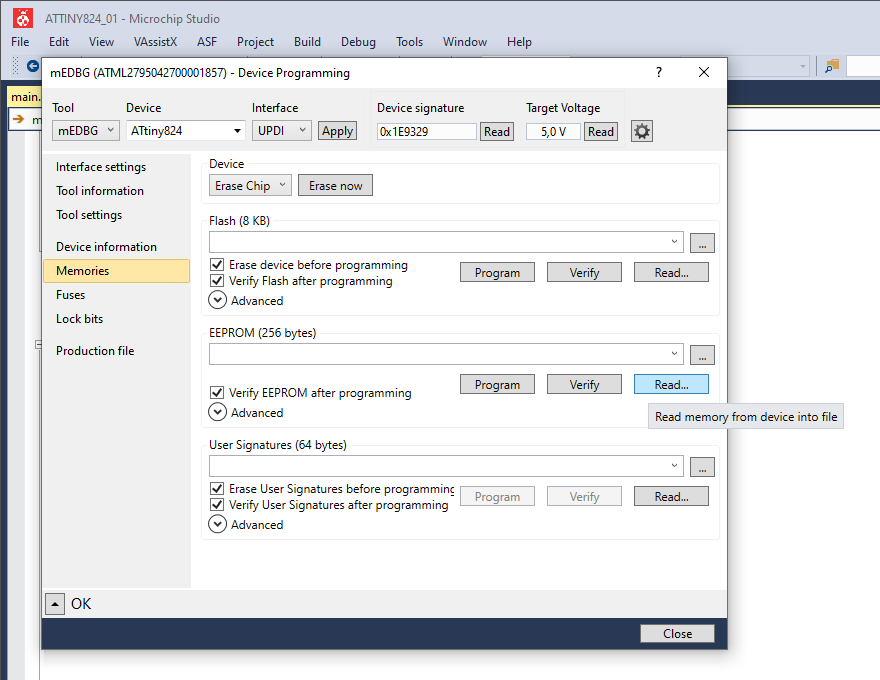
Task: Open the Interface dropdown showing UPDI
Action: coord(281,131)
